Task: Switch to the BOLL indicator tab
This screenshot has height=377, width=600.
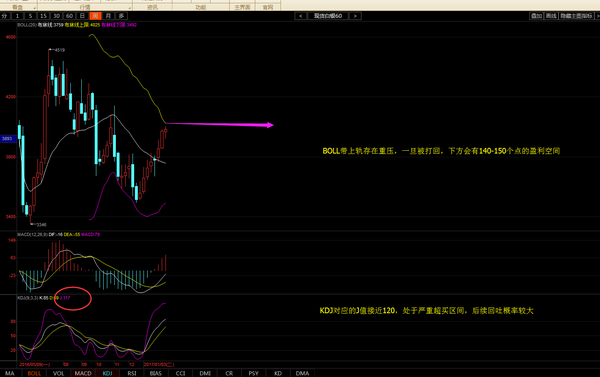Action: [34, 373]
